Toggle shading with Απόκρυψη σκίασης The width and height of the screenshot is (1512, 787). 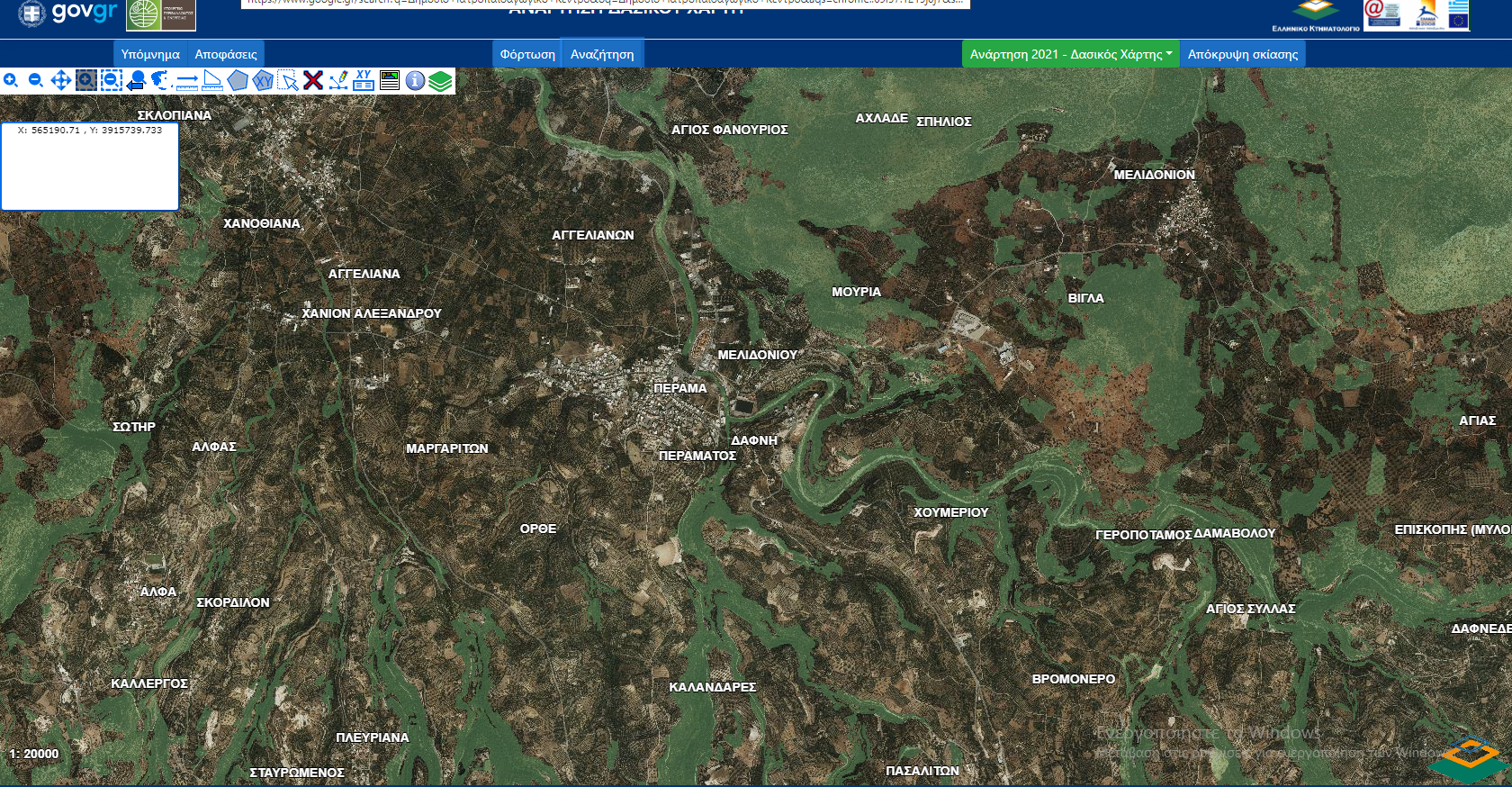[1242, 54]
